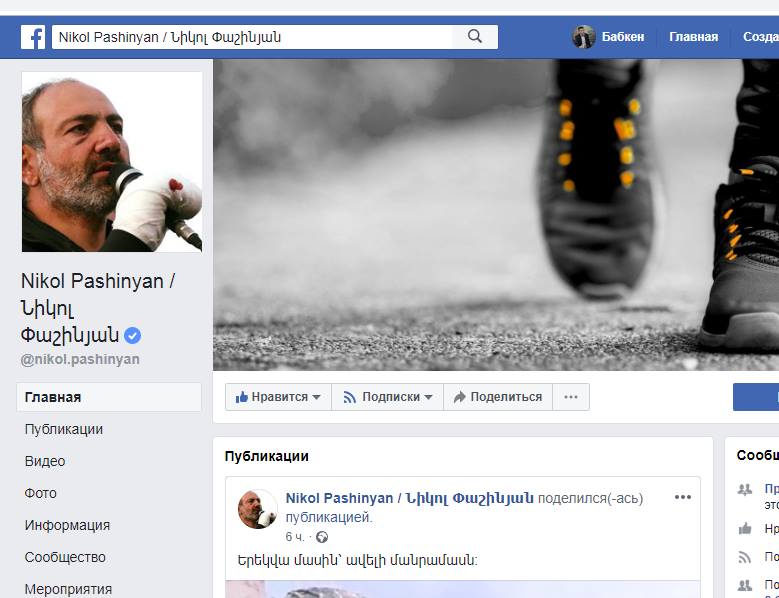The image size is (779, 598).
Task: Click the 6 ч. post timestamp
Action: [x=295, y=537]
